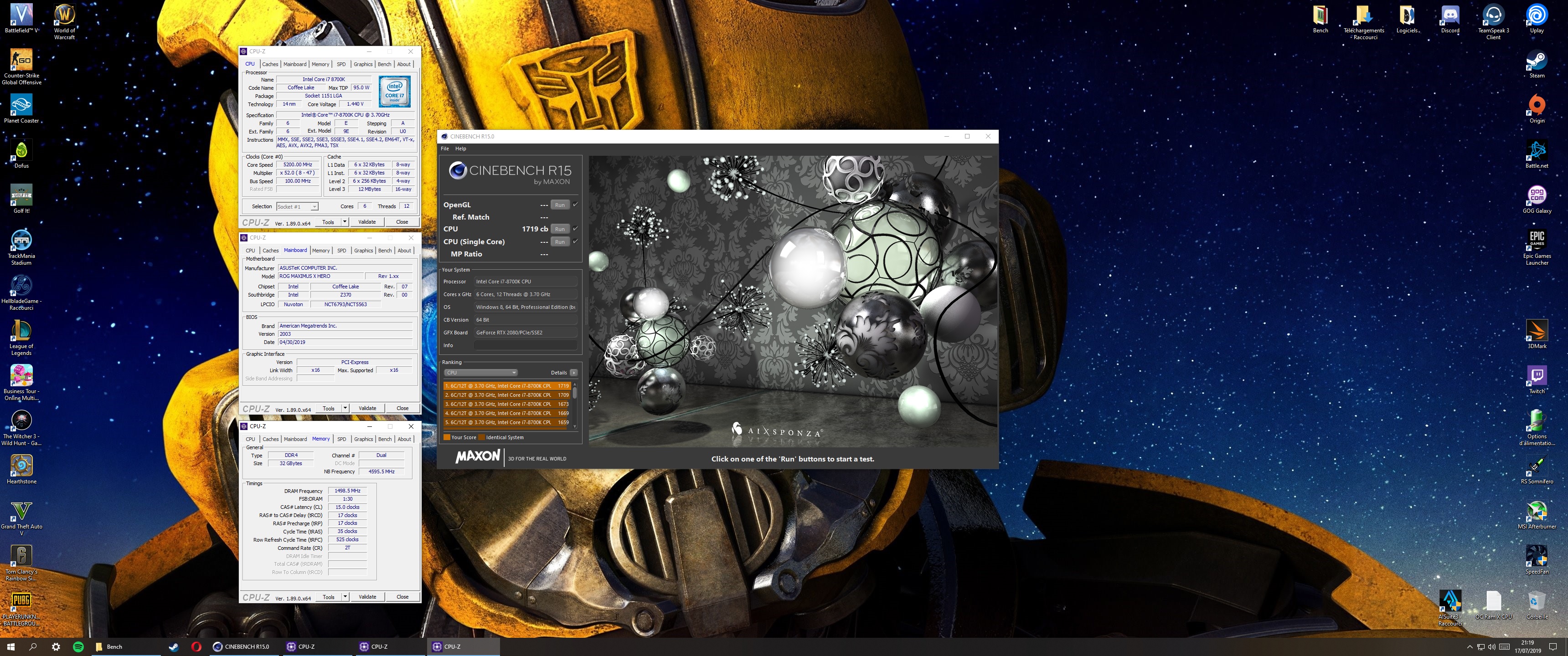Open RS Somnifero desktop icon
1568x656 pixels.
1537,469
